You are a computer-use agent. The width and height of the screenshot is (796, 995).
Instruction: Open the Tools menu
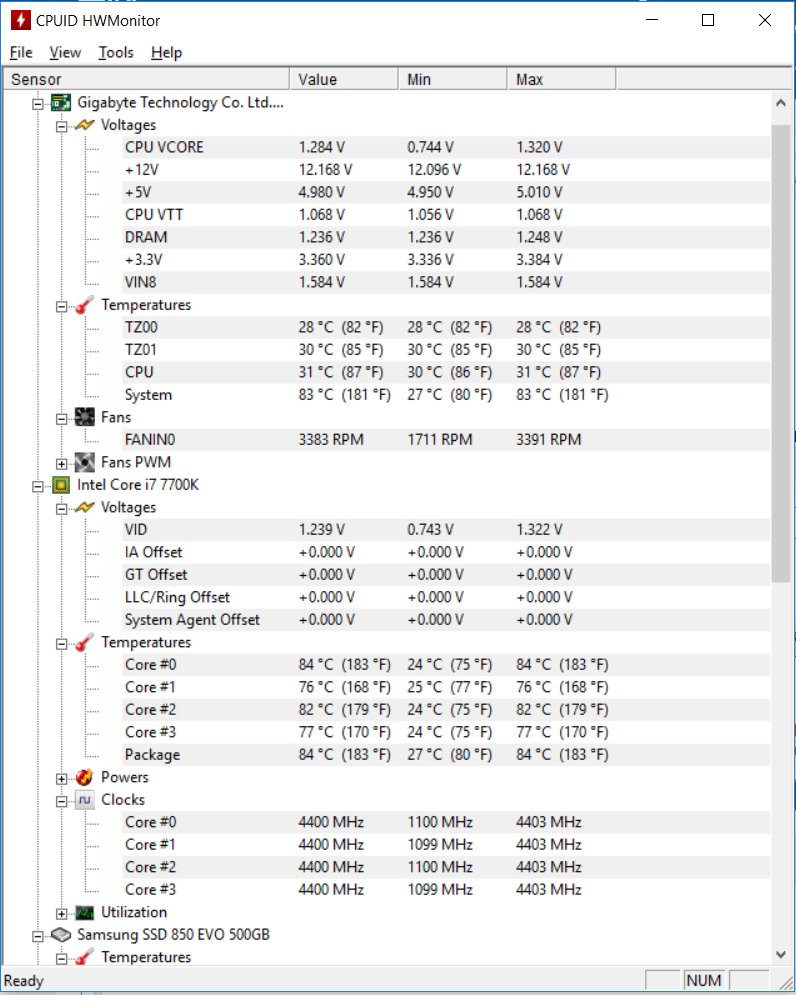click(x=116, y=53)
